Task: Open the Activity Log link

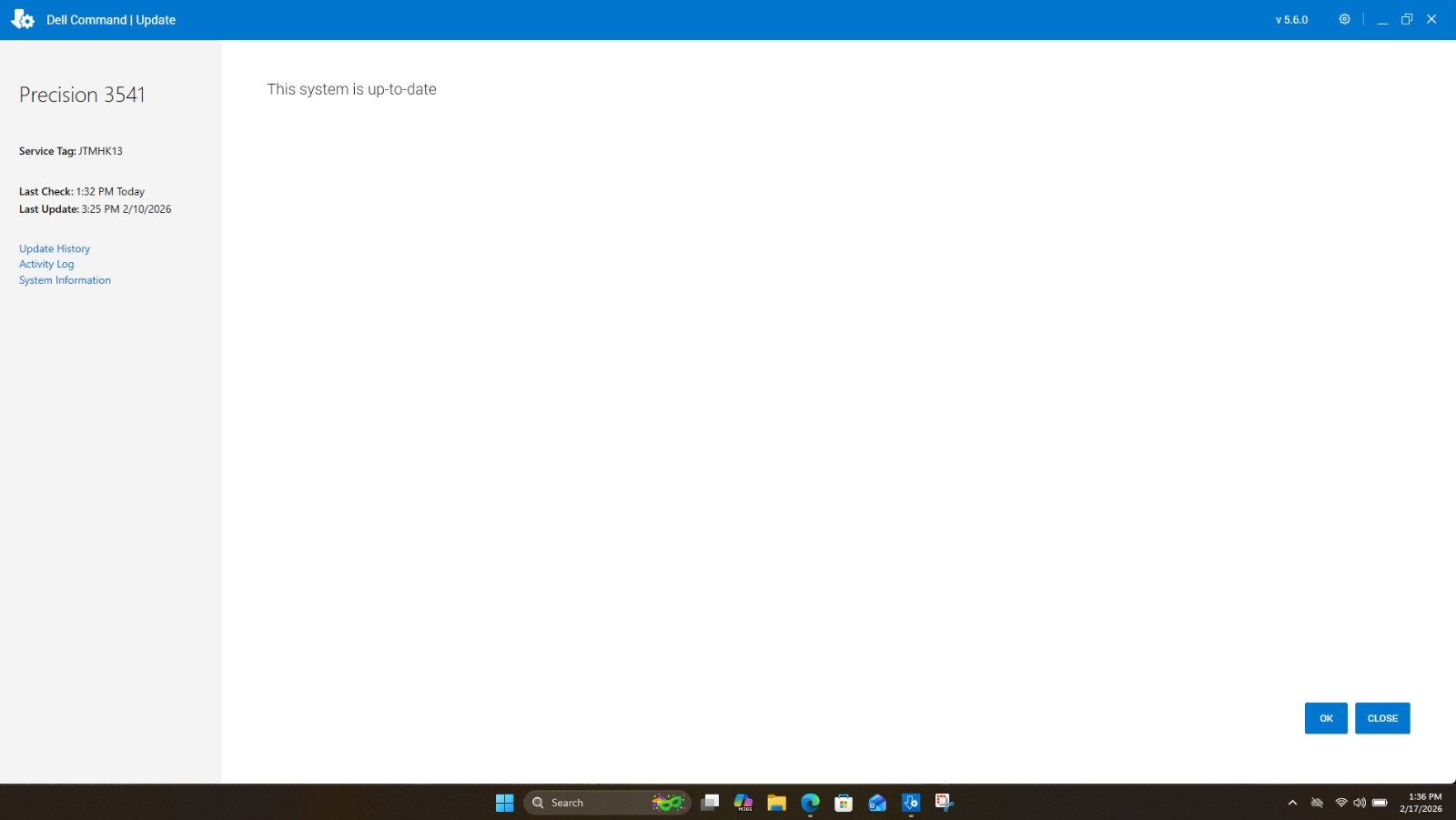Action: tap(46, 264)
